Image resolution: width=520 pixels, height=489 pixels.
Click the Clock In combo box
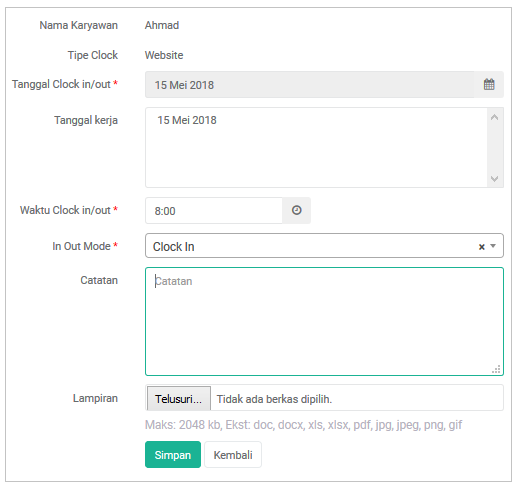(x=324, y=246)
